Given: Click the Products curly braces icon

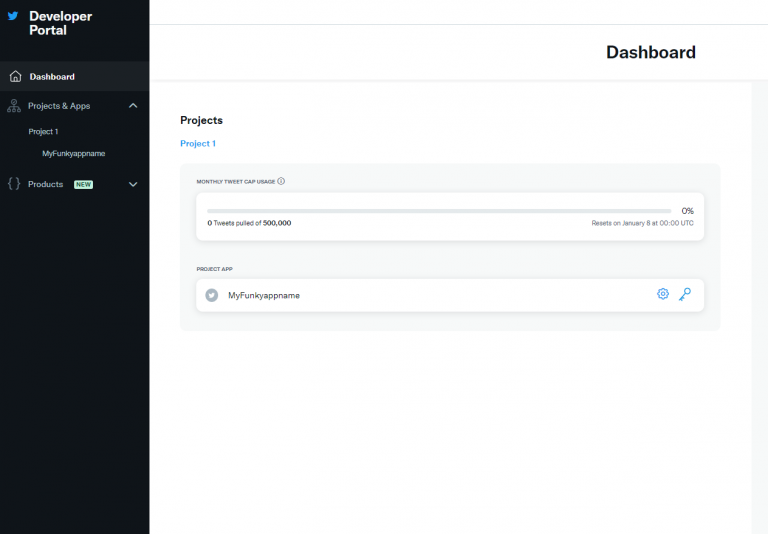Looking at the screenshot, I should tap(14, 184).
